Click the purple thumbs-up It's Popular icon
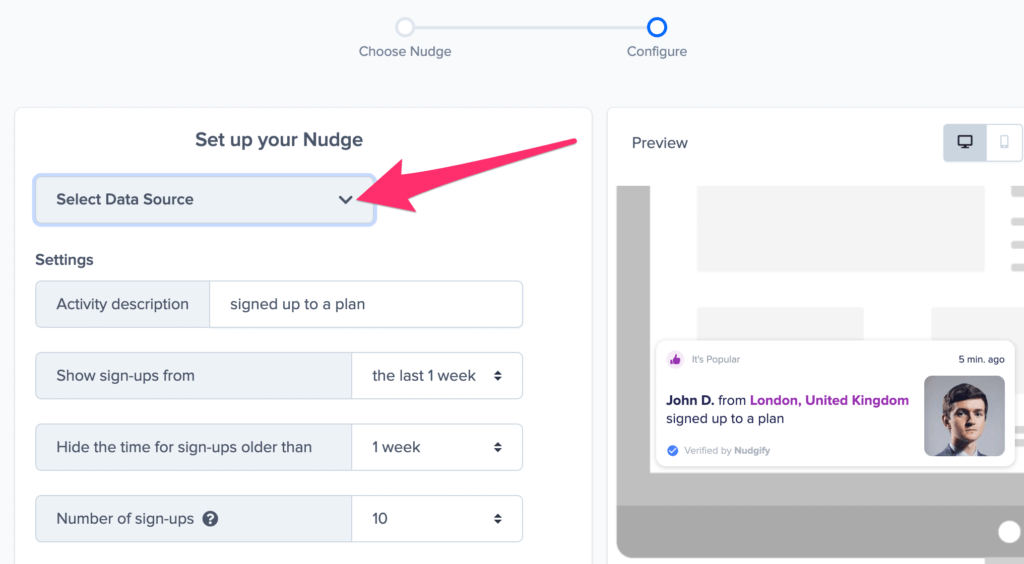Viewport: 1024px width, 564px height. pos(675,359)
